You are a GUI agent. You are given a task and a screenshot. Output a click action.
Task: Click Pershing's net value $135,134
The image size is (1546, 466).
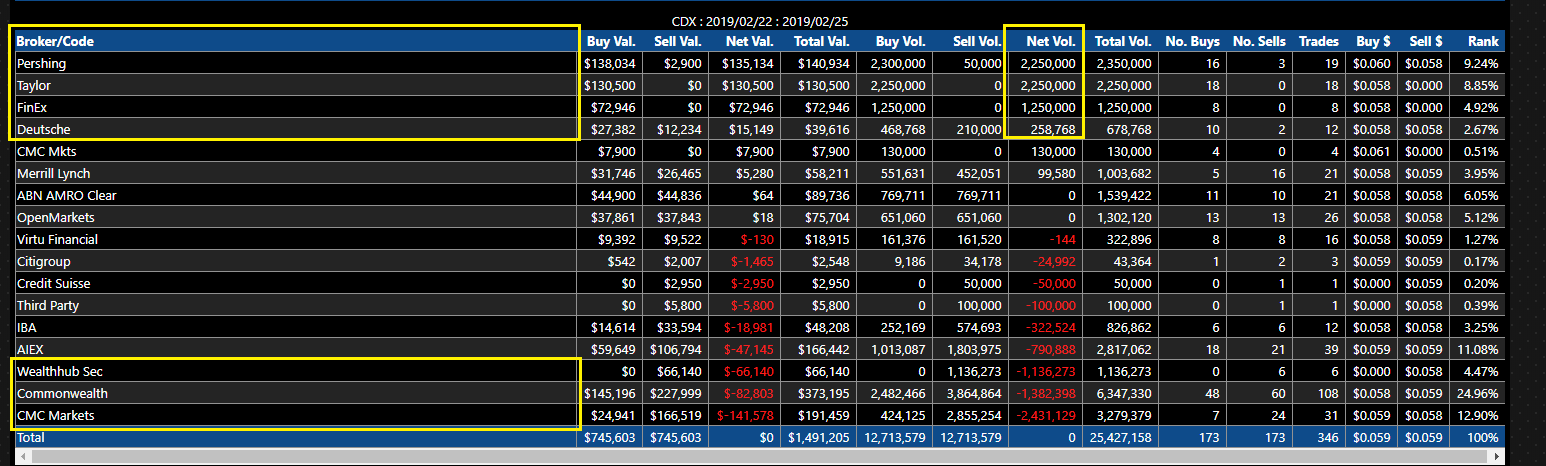click(x=746, y=63)
